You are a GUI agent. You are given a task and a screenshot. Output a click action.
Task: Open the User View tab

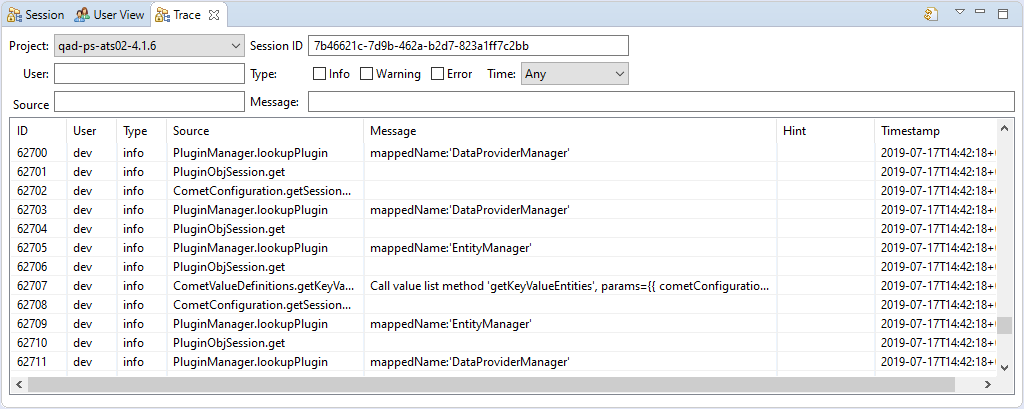(109, 15)
